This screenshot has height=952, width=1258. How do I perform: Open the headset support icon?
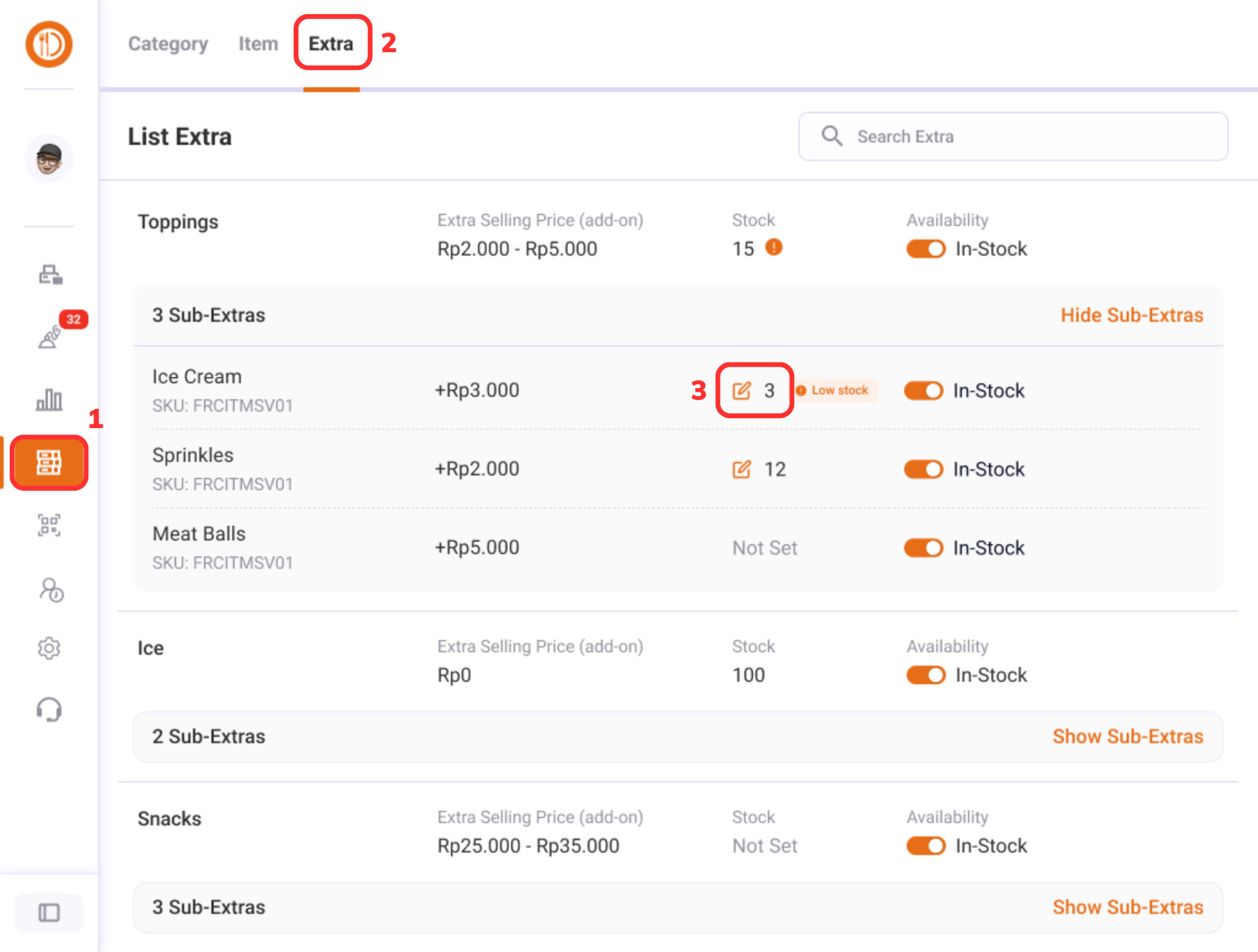(49, 709)
